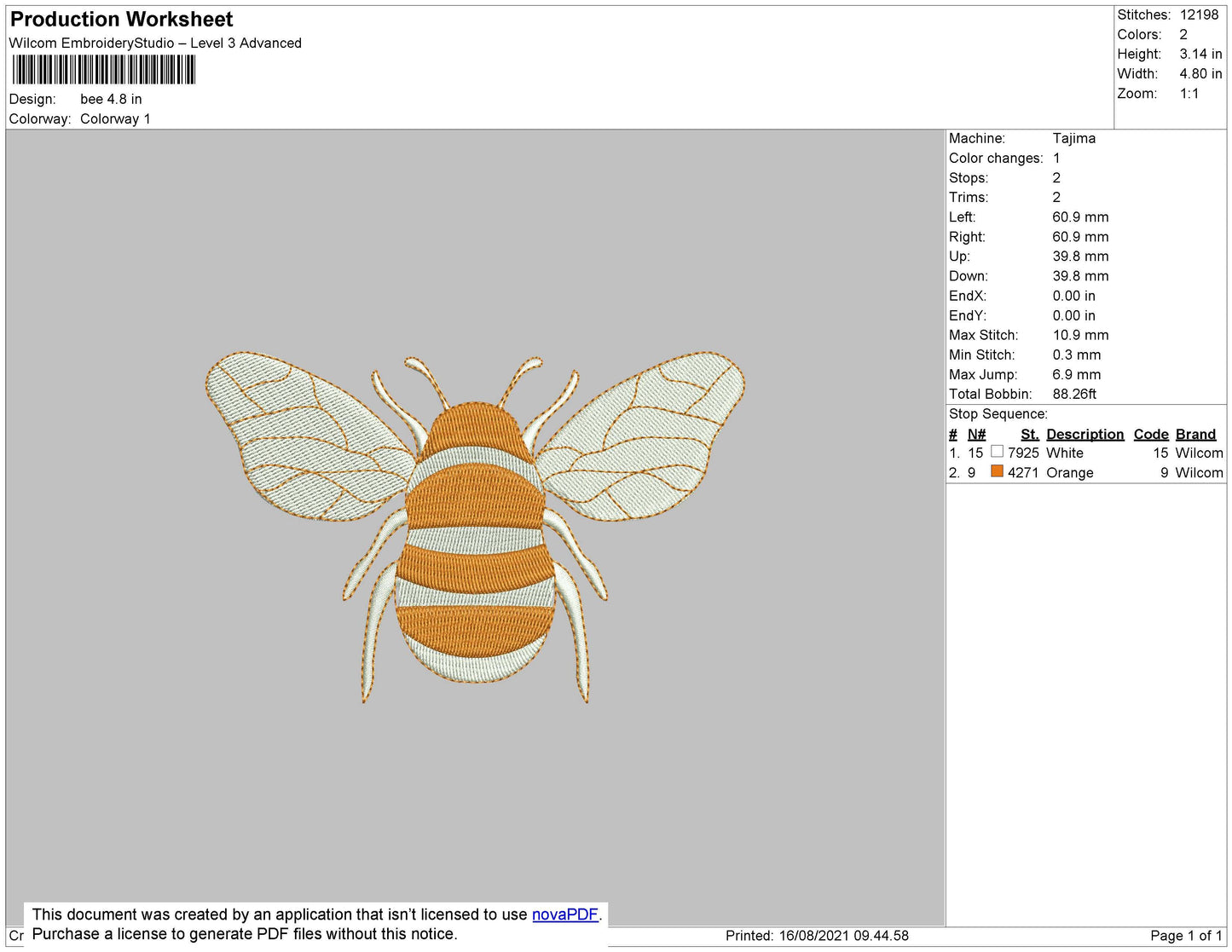Click the 'Description' column header

pos(1085,434)
